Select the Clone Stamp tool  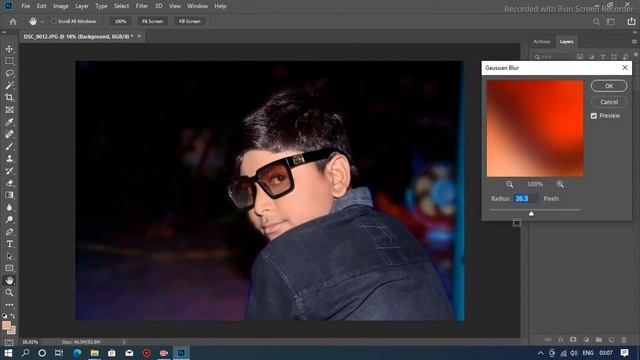tap(9, 159)
